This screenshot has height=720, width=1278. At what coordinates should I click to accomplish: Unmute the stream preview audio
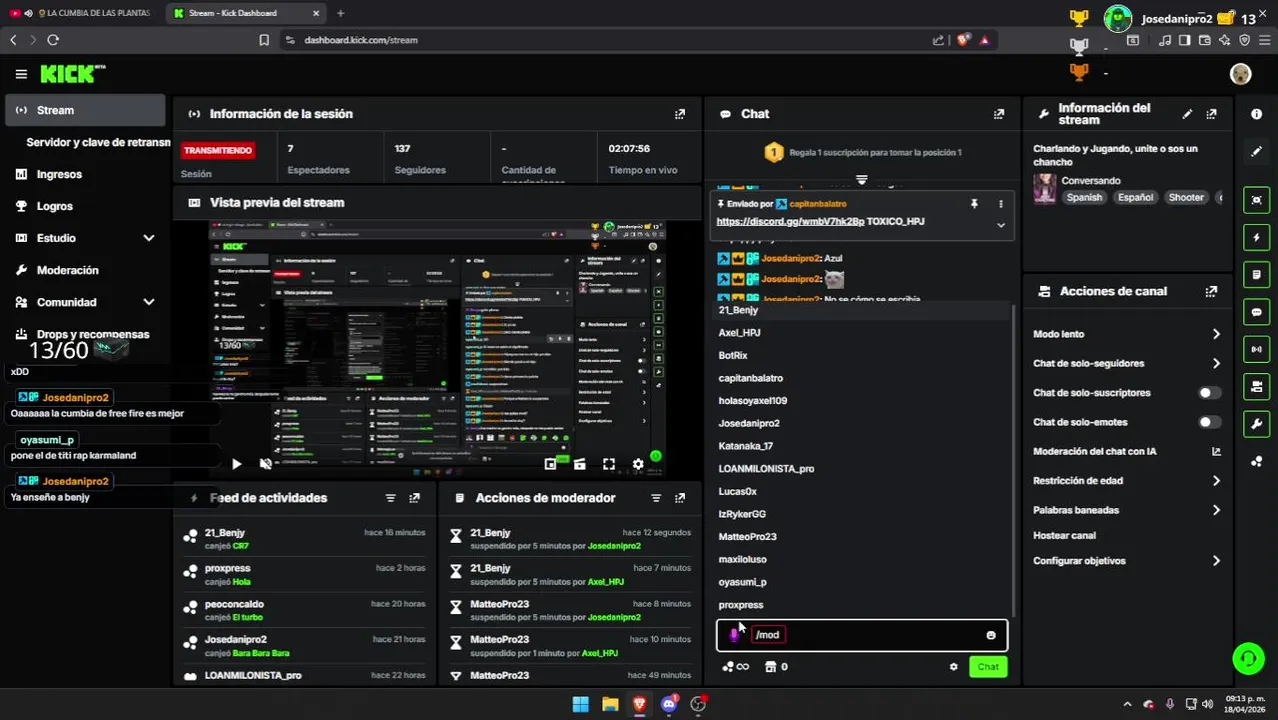click(x=265, y=464)
